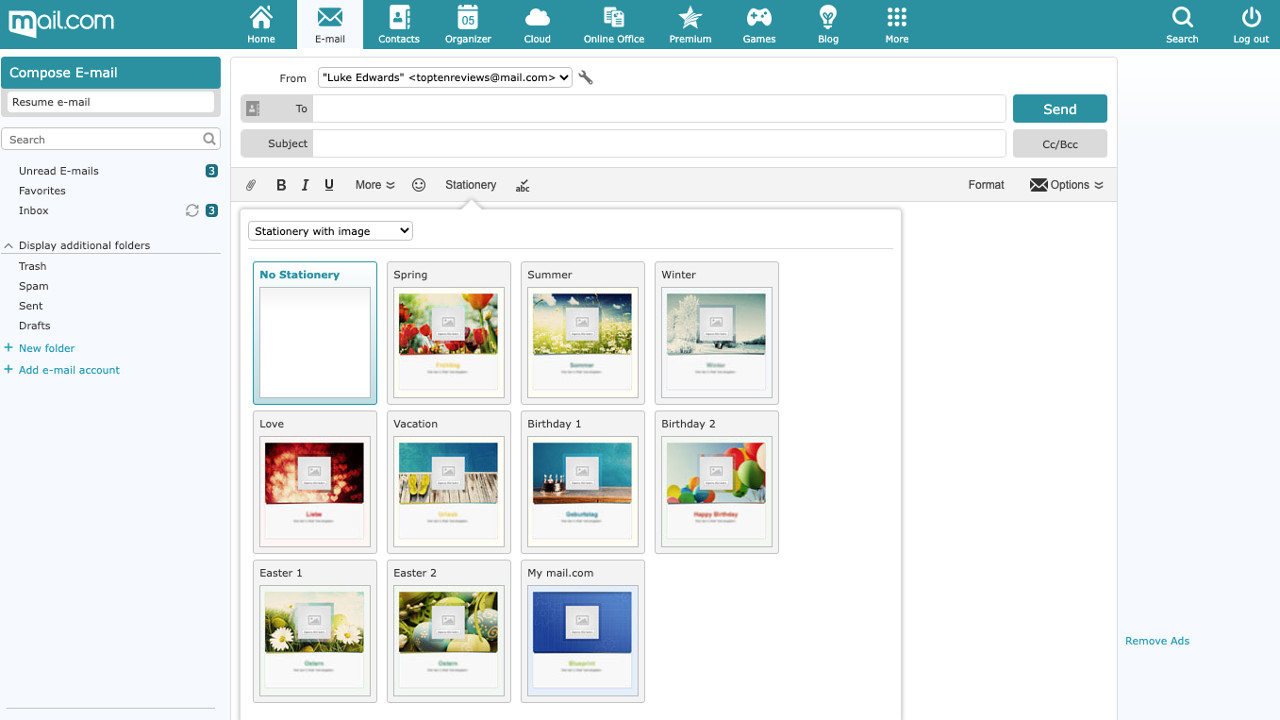Click the New folder link

tap(46, 348)
